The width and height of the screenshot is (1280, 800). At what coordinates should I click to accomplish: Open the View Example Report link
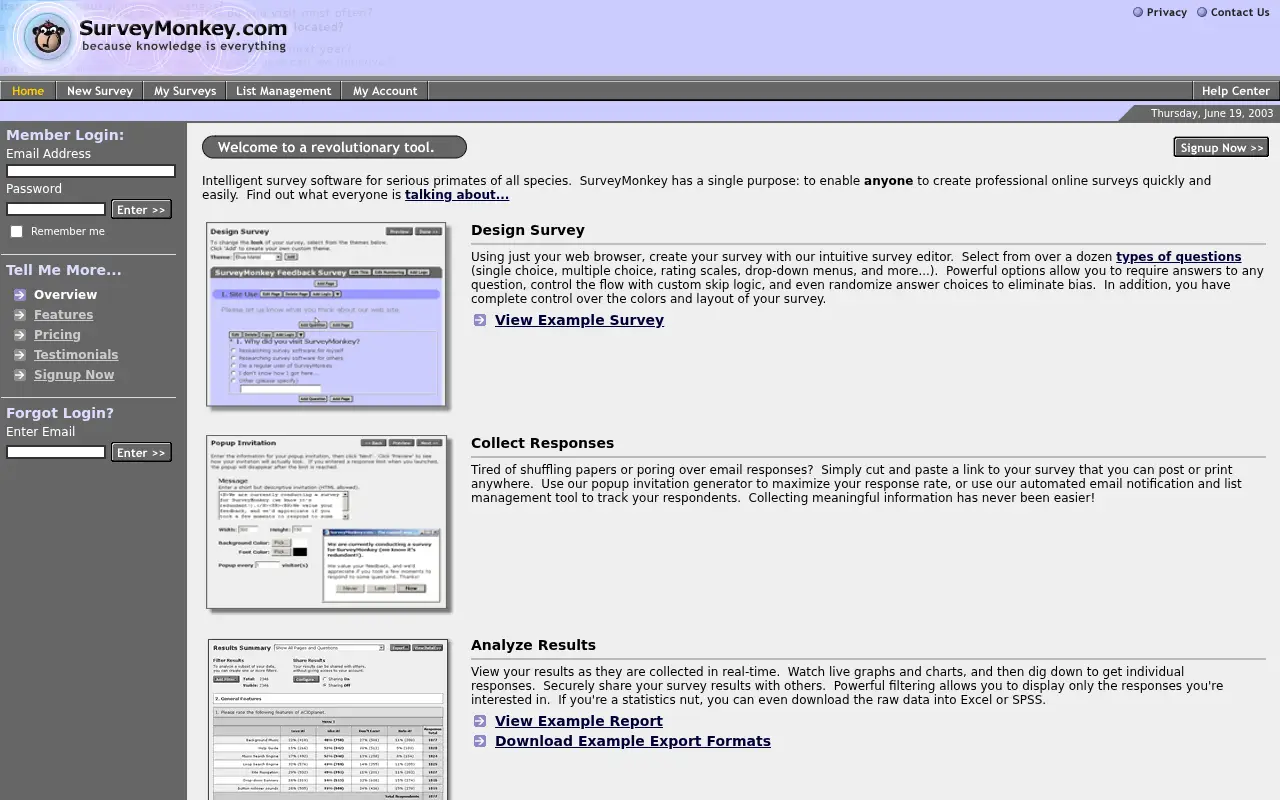pyautogui.click(x=578, y=721)
